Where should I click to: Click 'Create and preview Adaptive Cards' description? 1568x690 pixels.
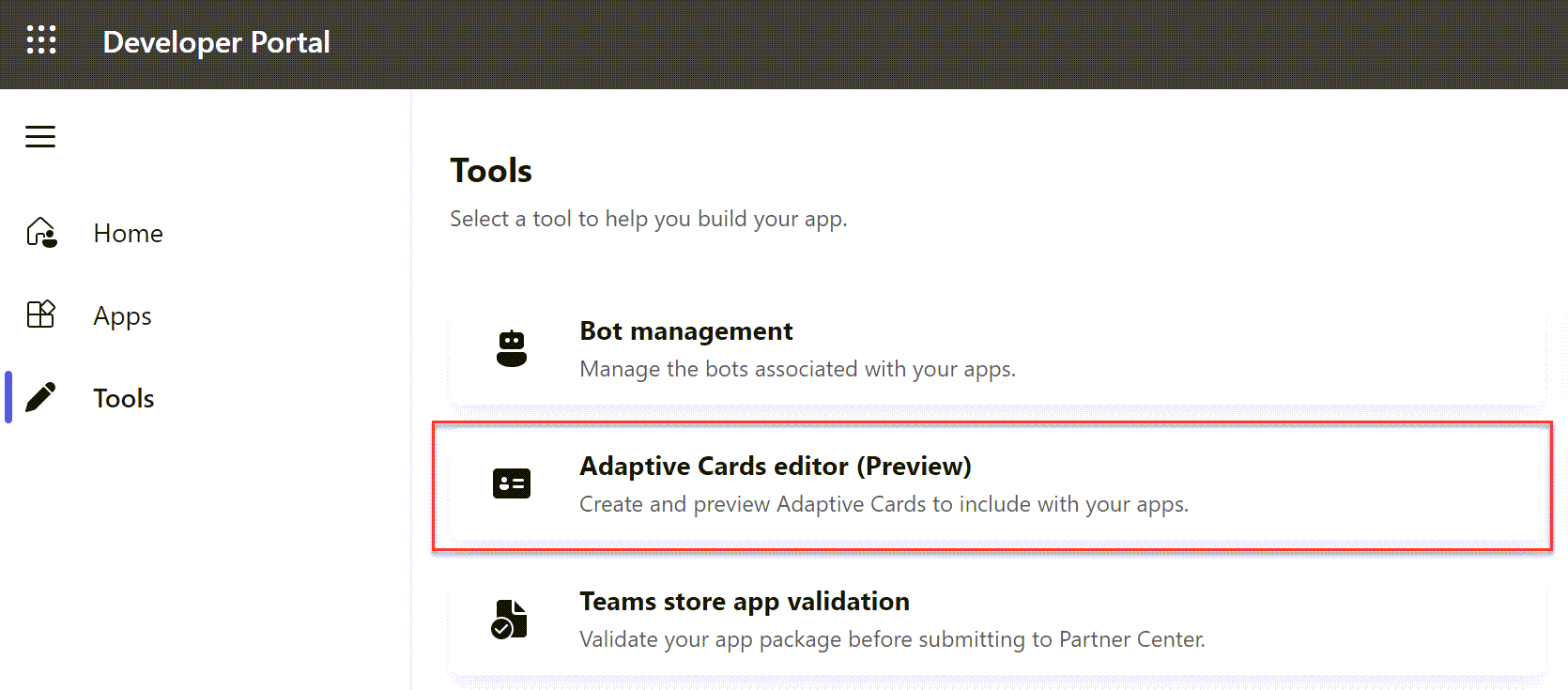click(x=884, y=504)
